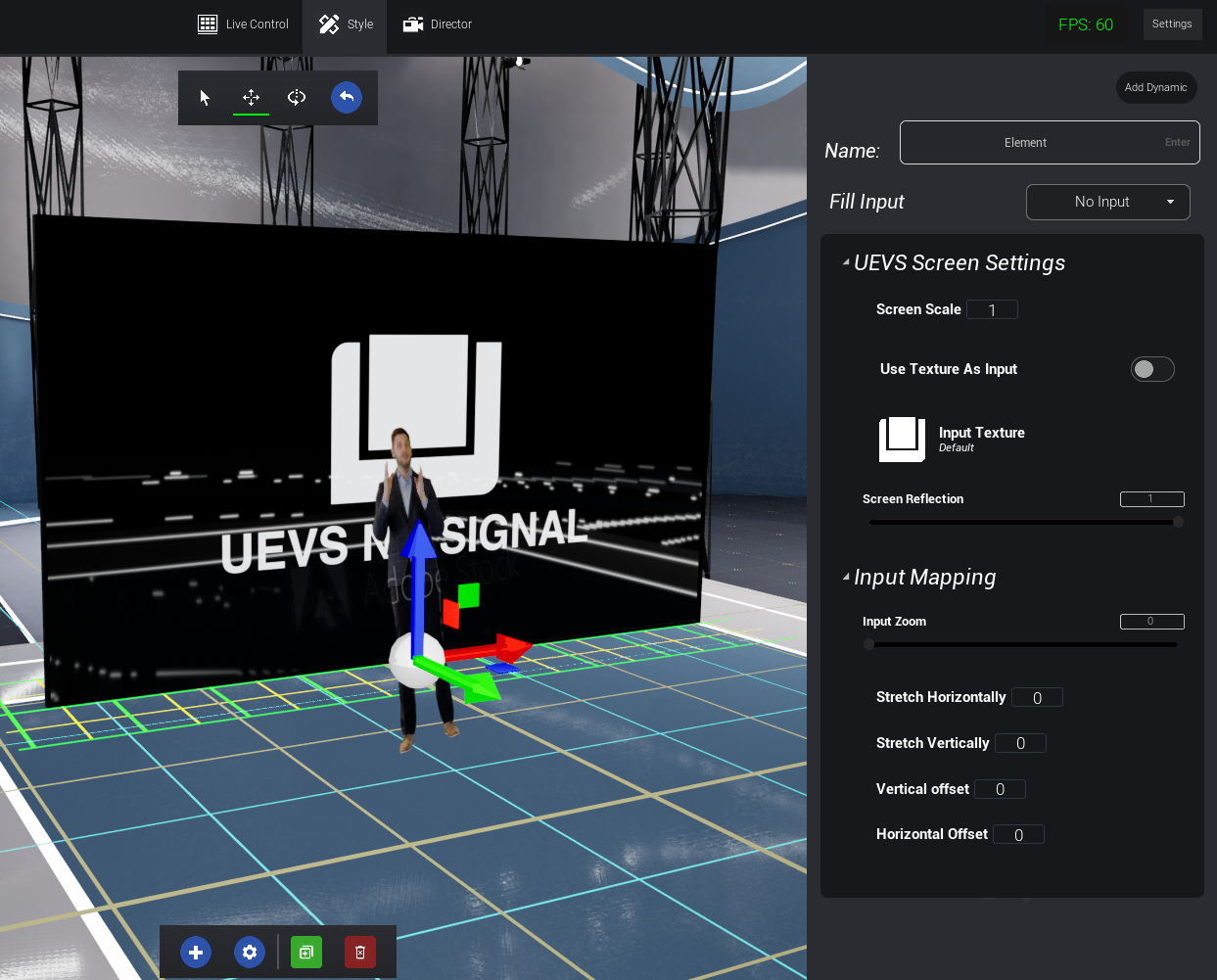Click the "Input Texture" label text
This screenshot has height=980, width=1217.
(981, 433)
